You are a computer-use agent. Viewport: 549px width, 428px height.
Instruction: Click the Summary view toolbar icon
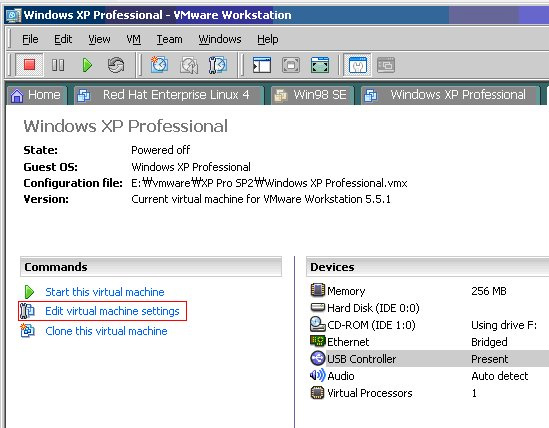(x=357, y=65)
